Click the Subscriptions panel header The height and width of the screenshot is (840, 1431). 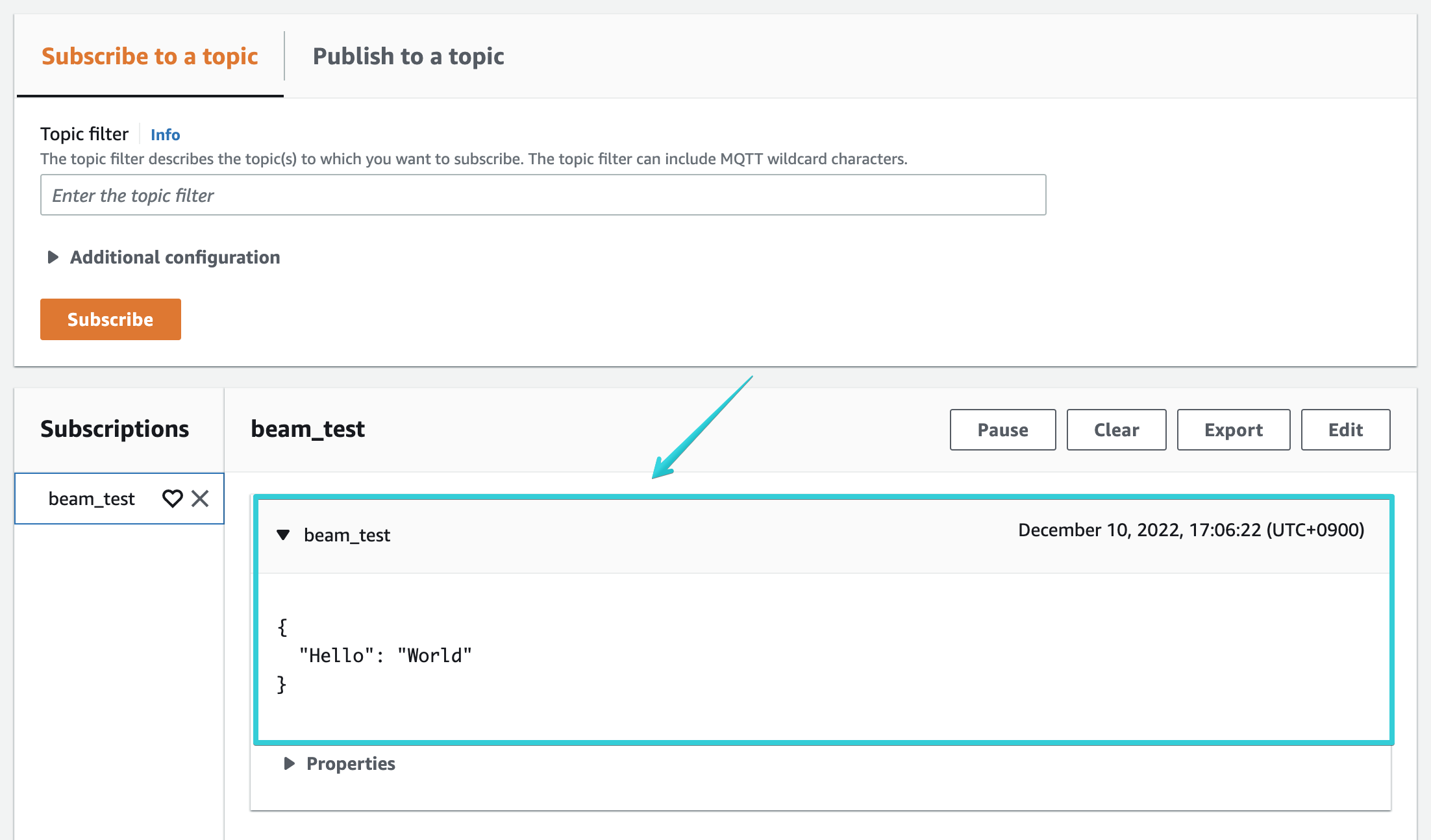115,428
